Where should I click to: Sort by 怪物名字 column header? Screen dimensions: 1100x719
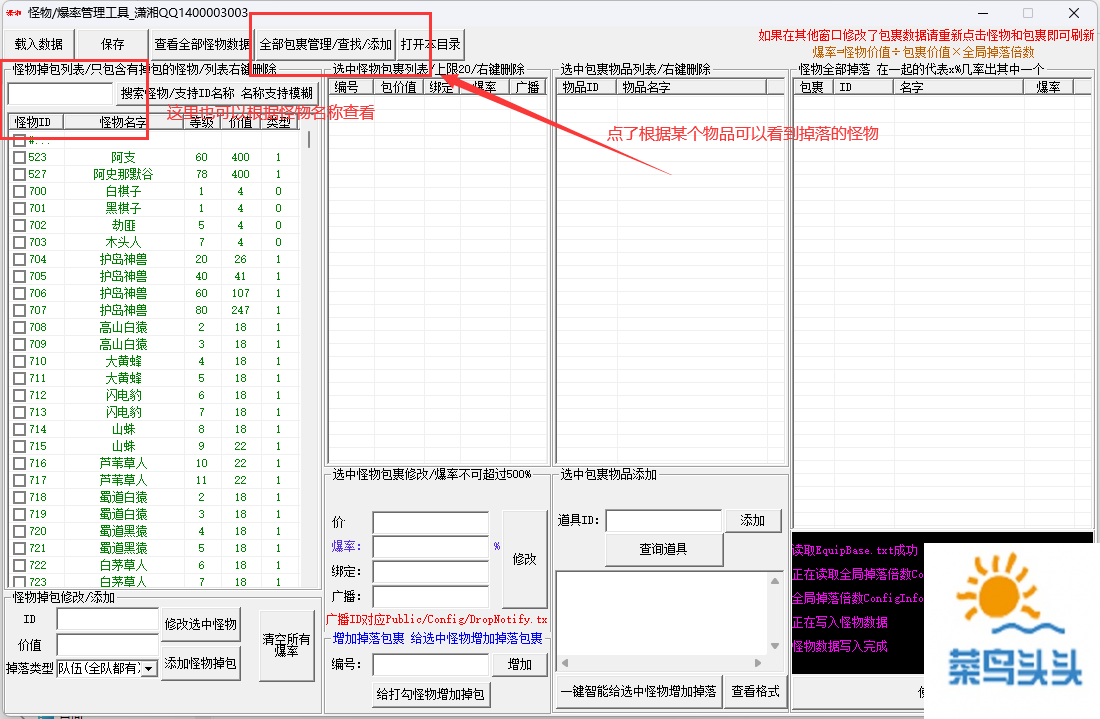[123, 122]
